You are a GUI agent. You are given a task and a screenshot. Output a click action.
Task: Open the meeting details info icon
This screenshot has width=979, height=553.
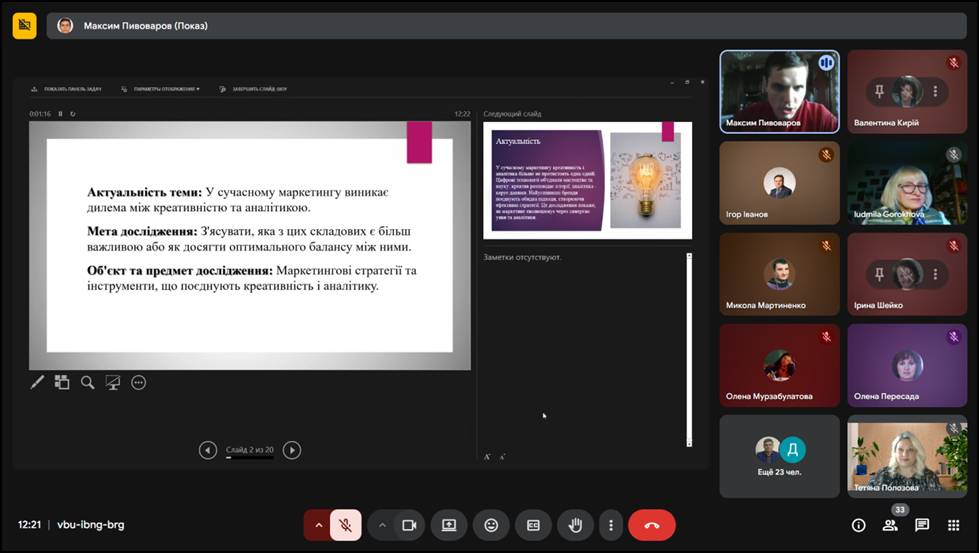pyautogui.click(x=858, y=525)
